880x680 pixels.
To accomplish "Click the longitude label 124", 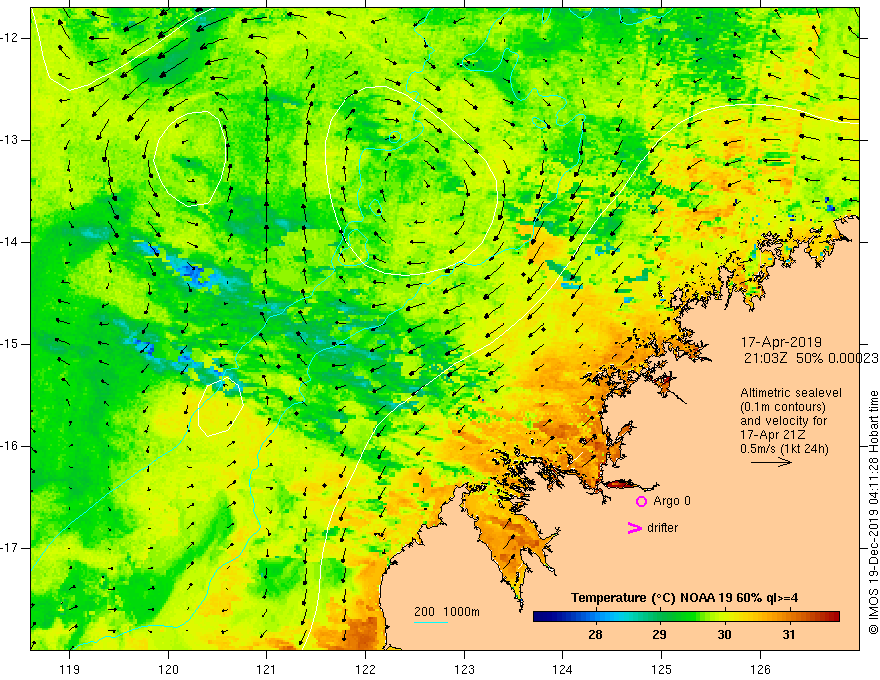I will tap(562, 669).
